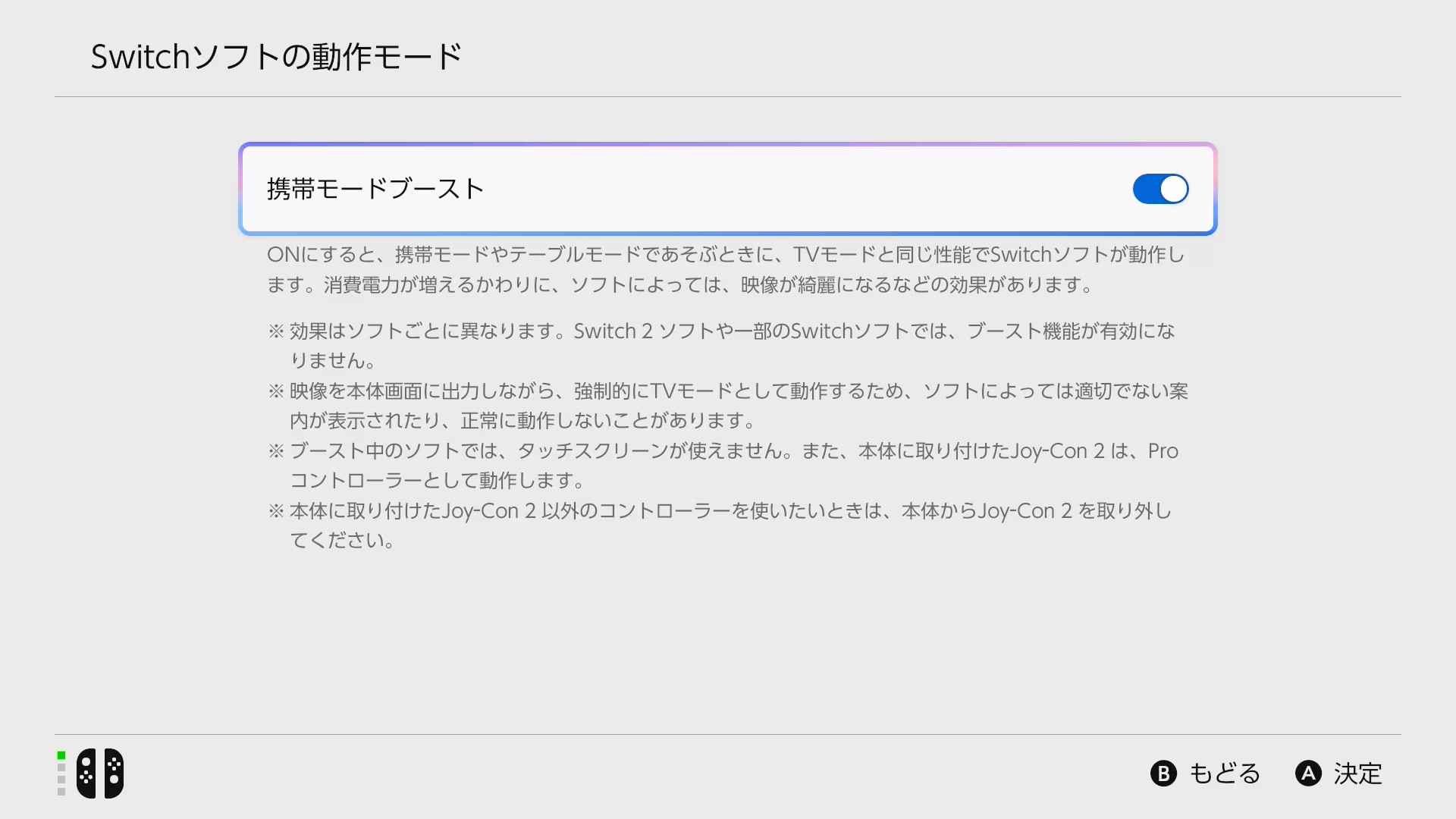Click the 携帯モードブースト label text
This screenshot has height=819, width=1456.
click(x=375, y=189)
